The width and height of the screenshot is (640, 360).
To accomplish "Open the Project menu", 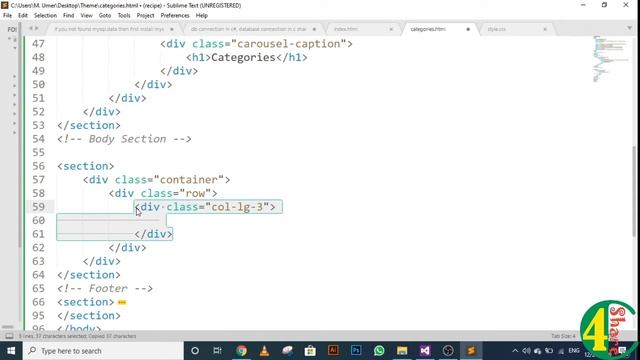I will click(145, 16).
